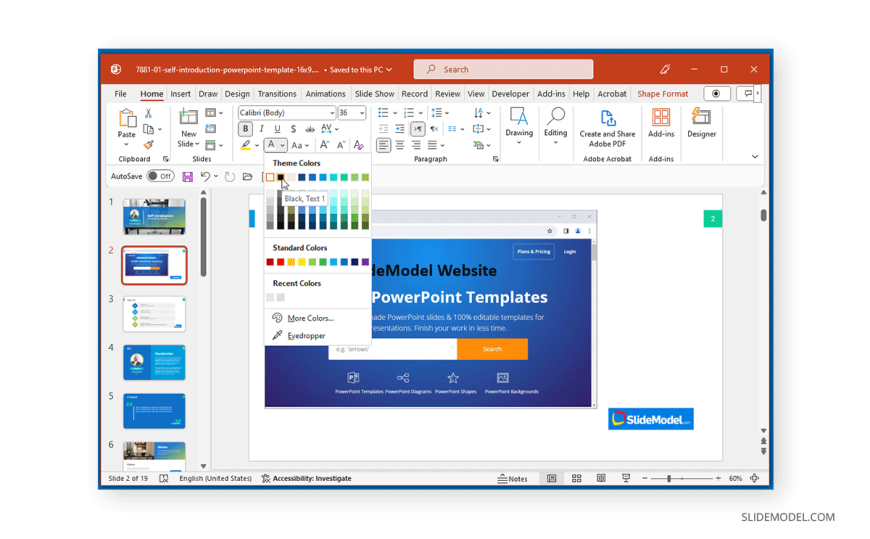Select the Eyedropper tool
The image size is (870, 539).
[305, 336]
